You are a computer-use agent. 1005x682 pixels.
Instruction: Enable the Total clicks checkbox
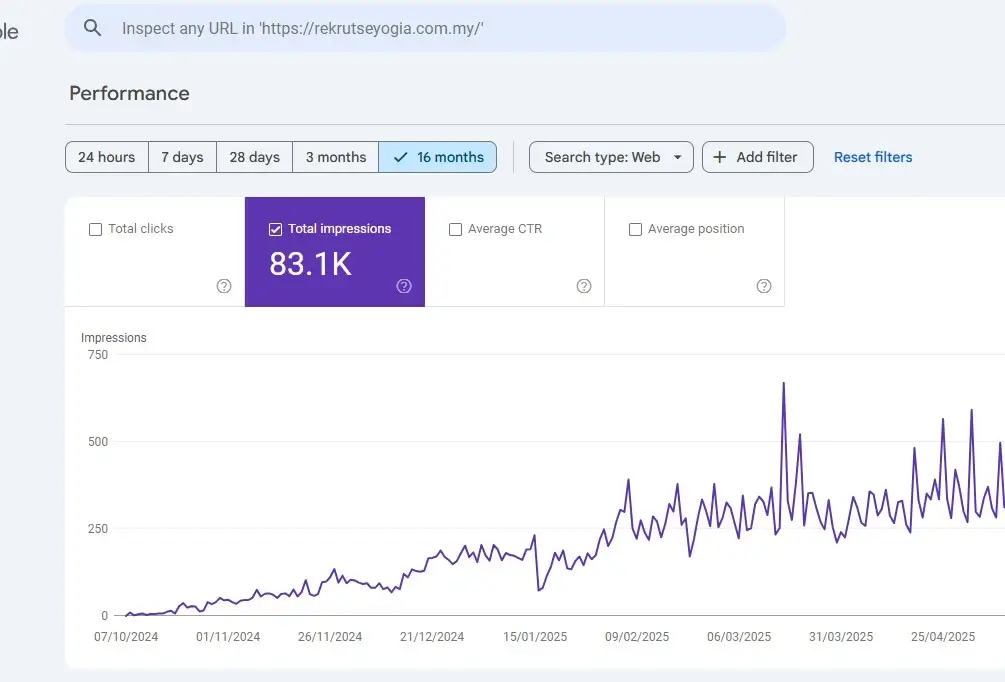coord(96,229)
